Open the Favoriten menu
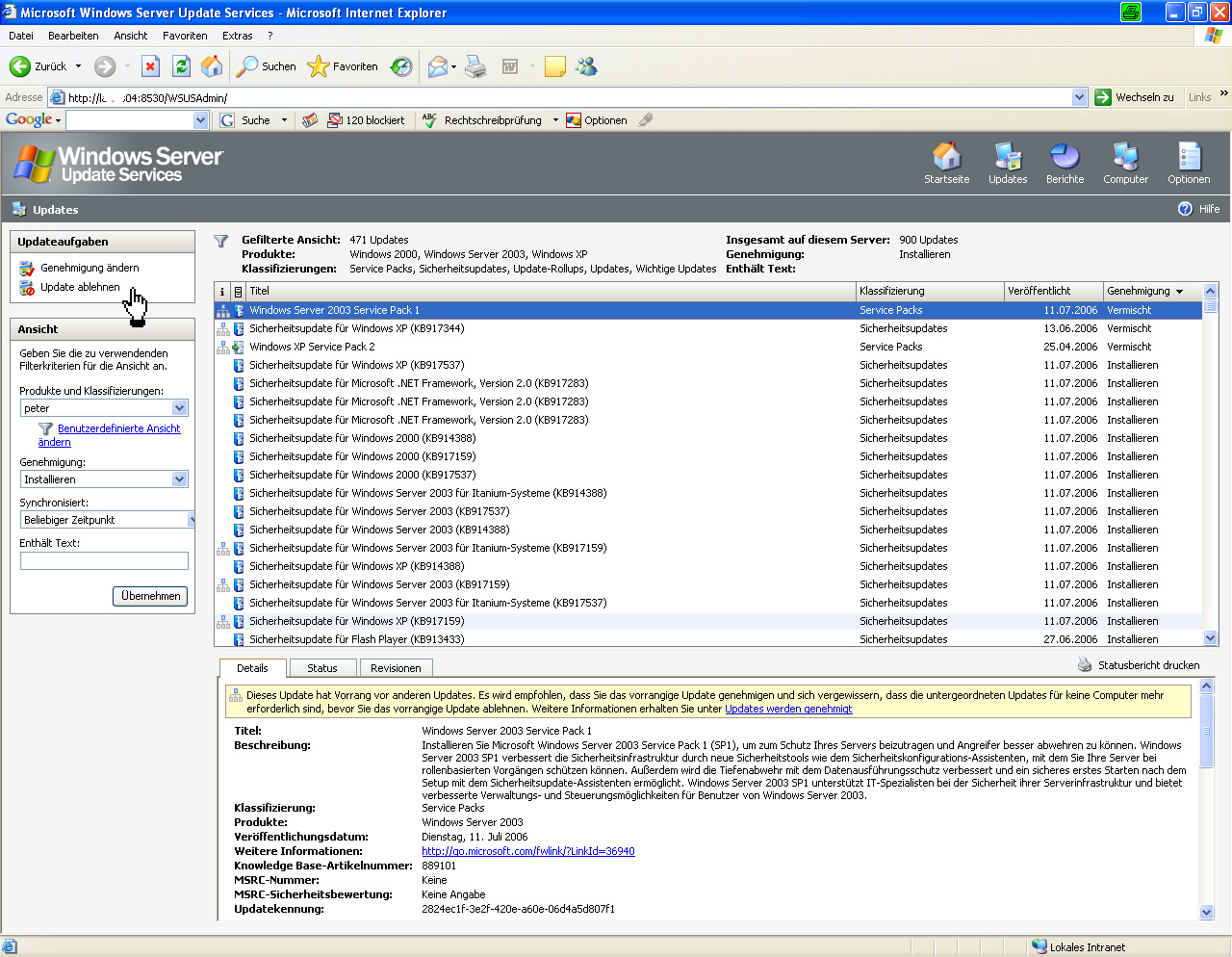Screen dimensions: 1232x957 [185, 36]
